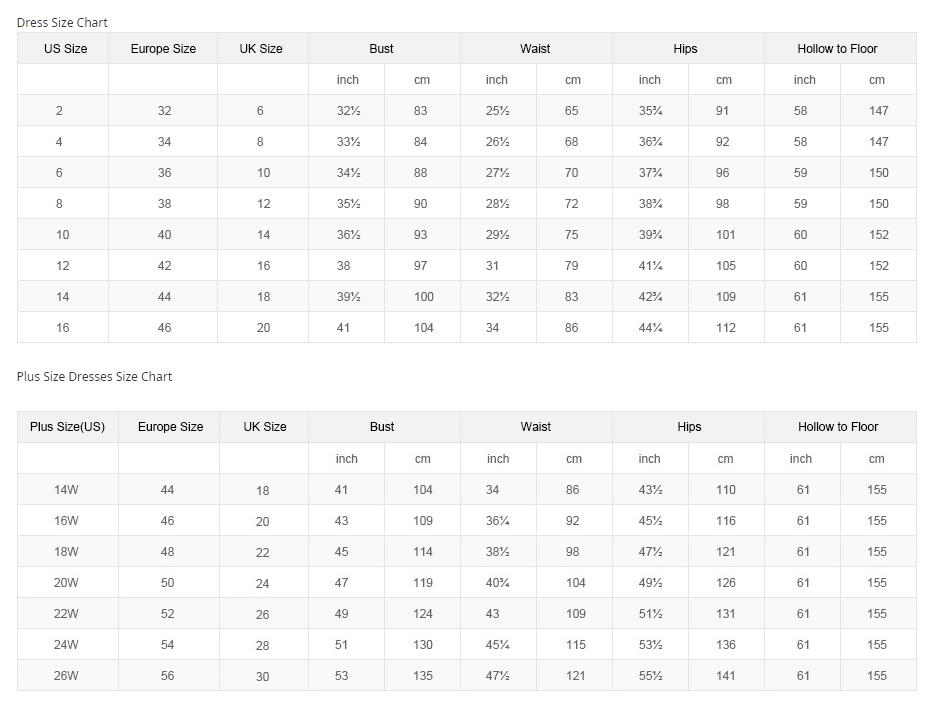
Task: Click Europe Size 32 cell
Action: 164,111
